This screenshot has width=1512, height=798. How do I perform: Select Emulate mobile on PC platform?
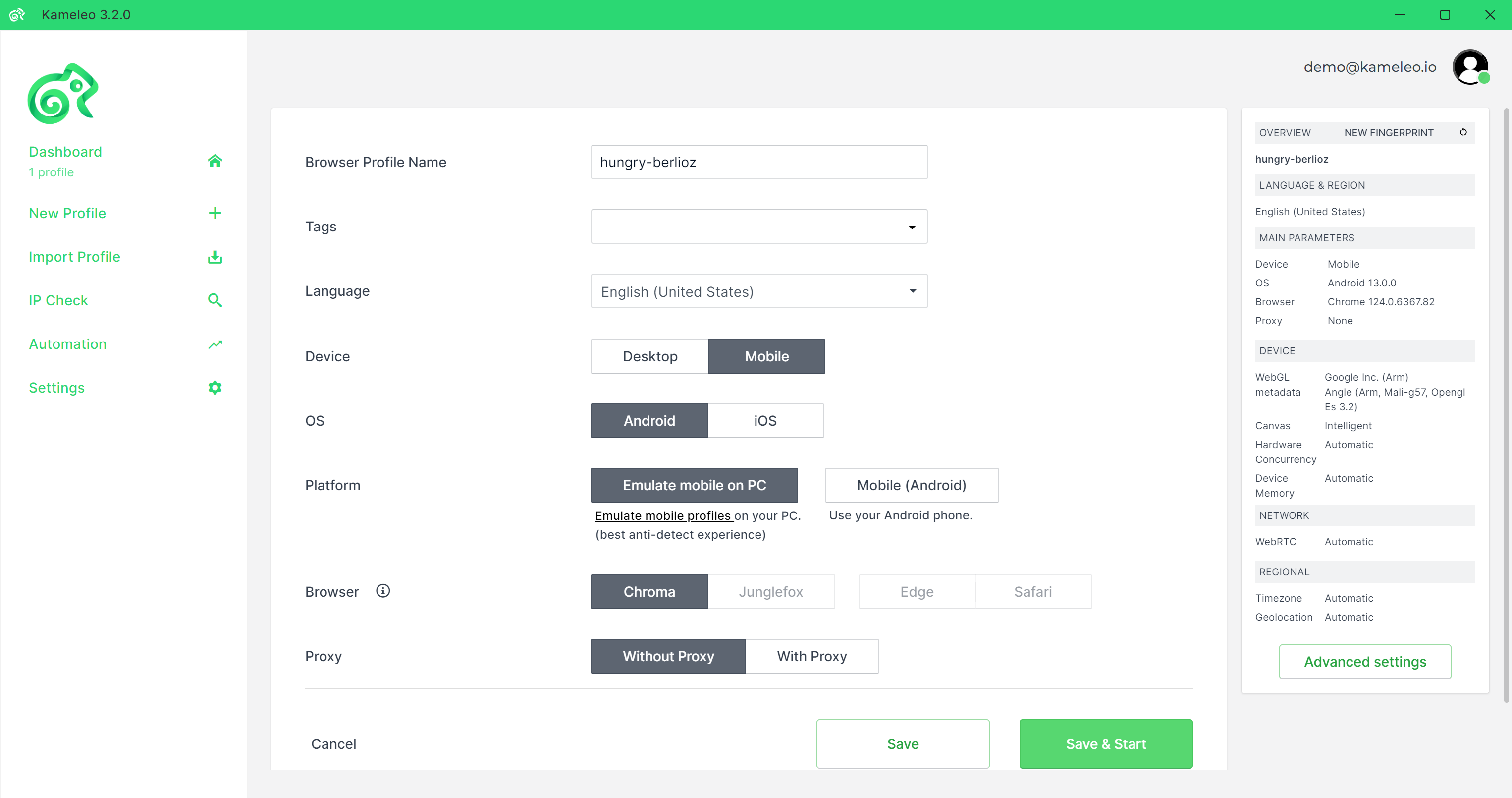pos(695,486)
